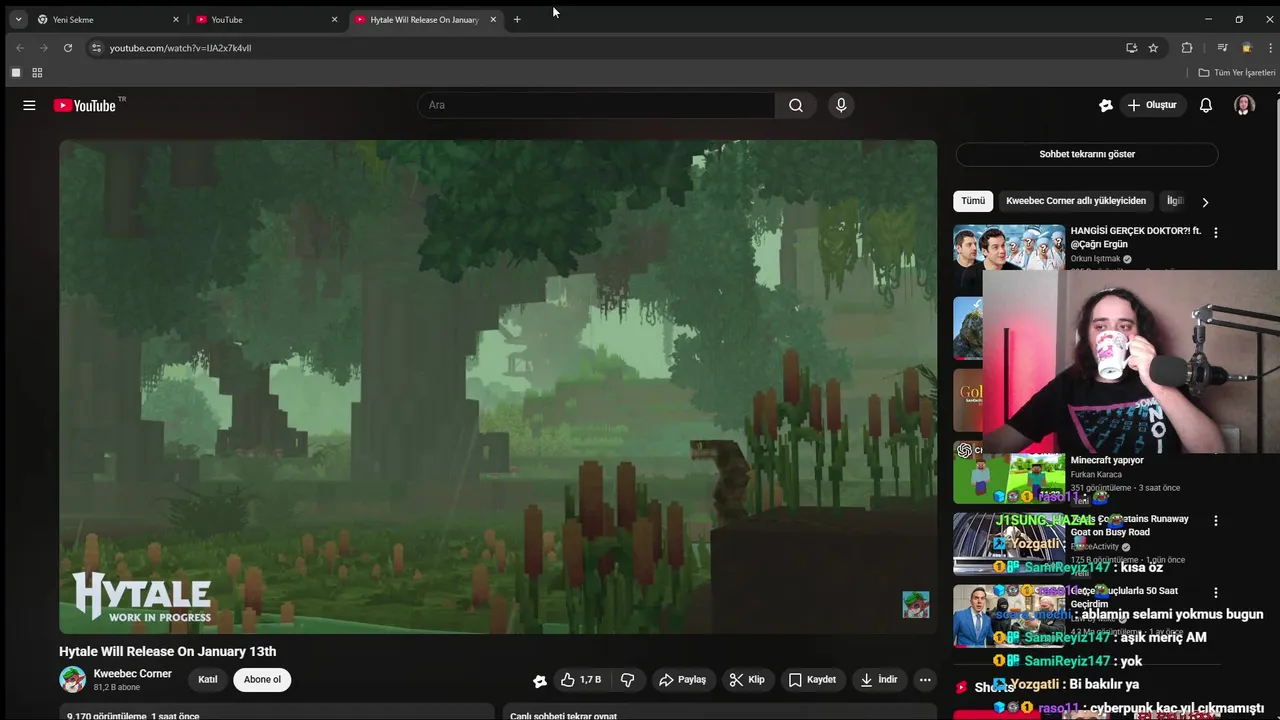
Task: Click the star badge icon beside Oluştur
Action: pos(1106,105)
